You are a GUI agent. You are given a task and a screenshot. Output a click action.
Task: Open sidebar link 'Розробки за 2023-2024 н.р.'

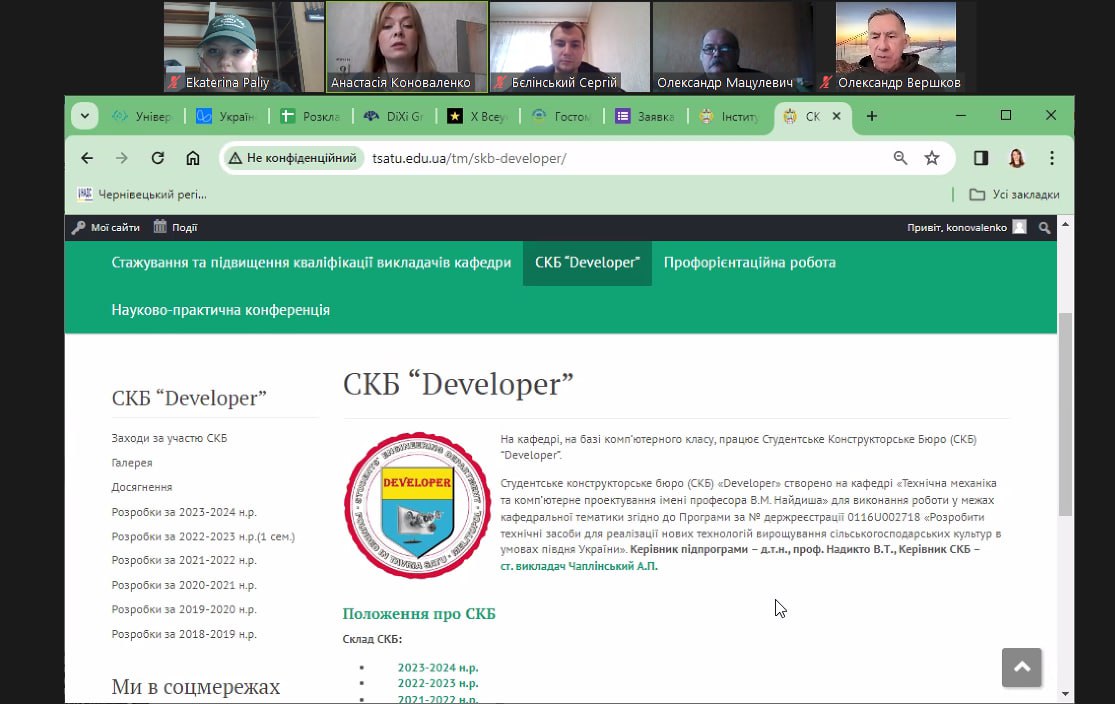tap(184, 512)
